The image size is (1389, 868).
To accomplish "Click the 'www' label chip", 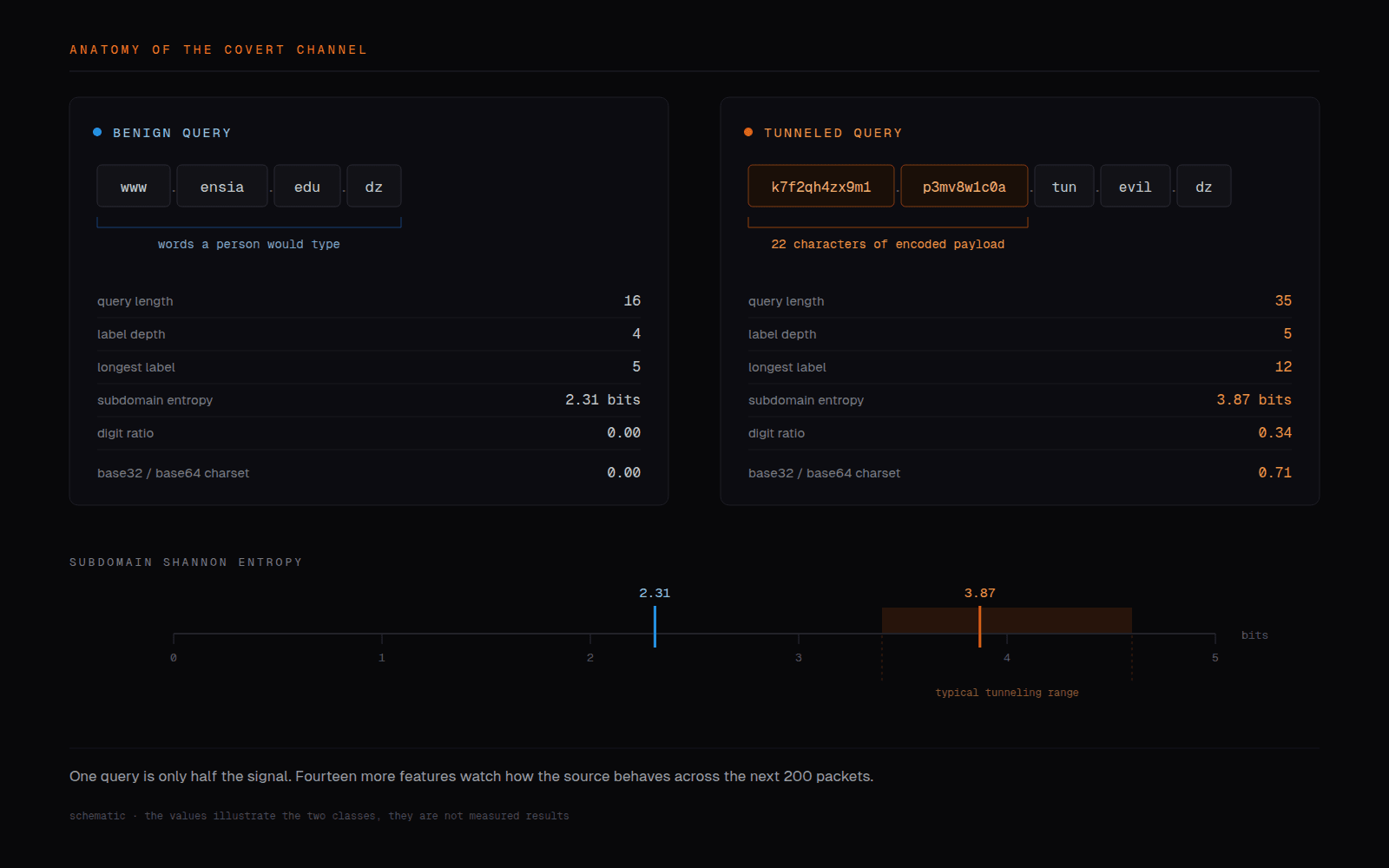I will click(x=134, y=187).
